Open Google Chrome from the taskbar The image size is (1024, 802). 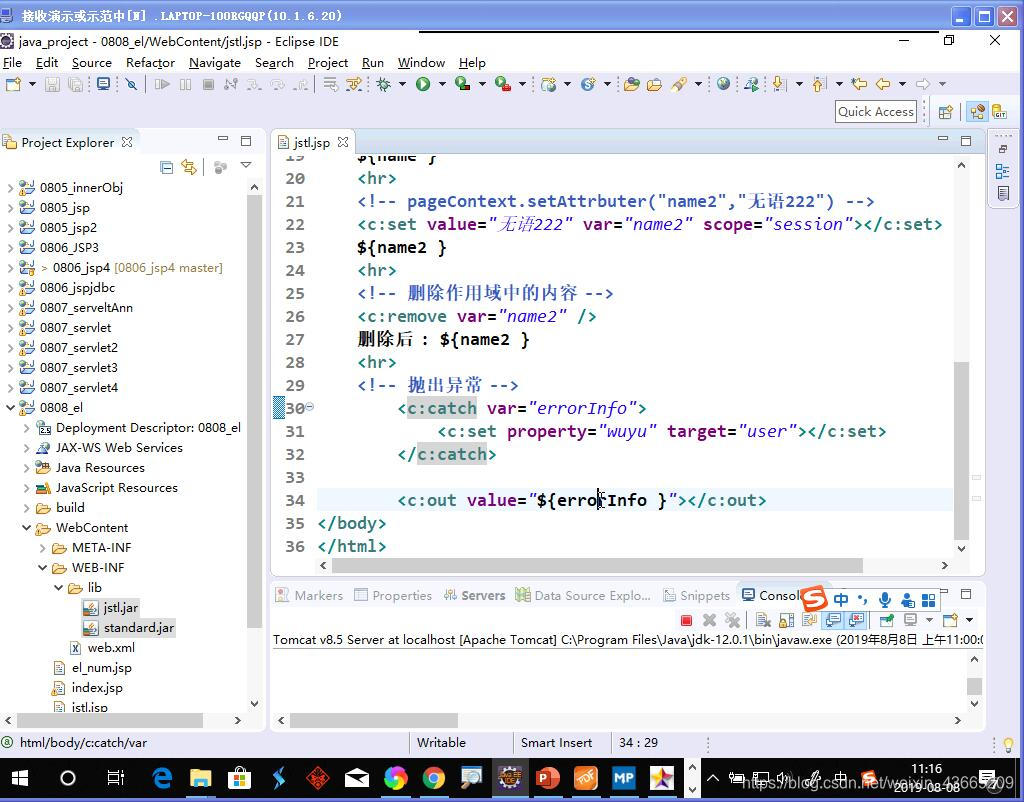tap(433, 778)
